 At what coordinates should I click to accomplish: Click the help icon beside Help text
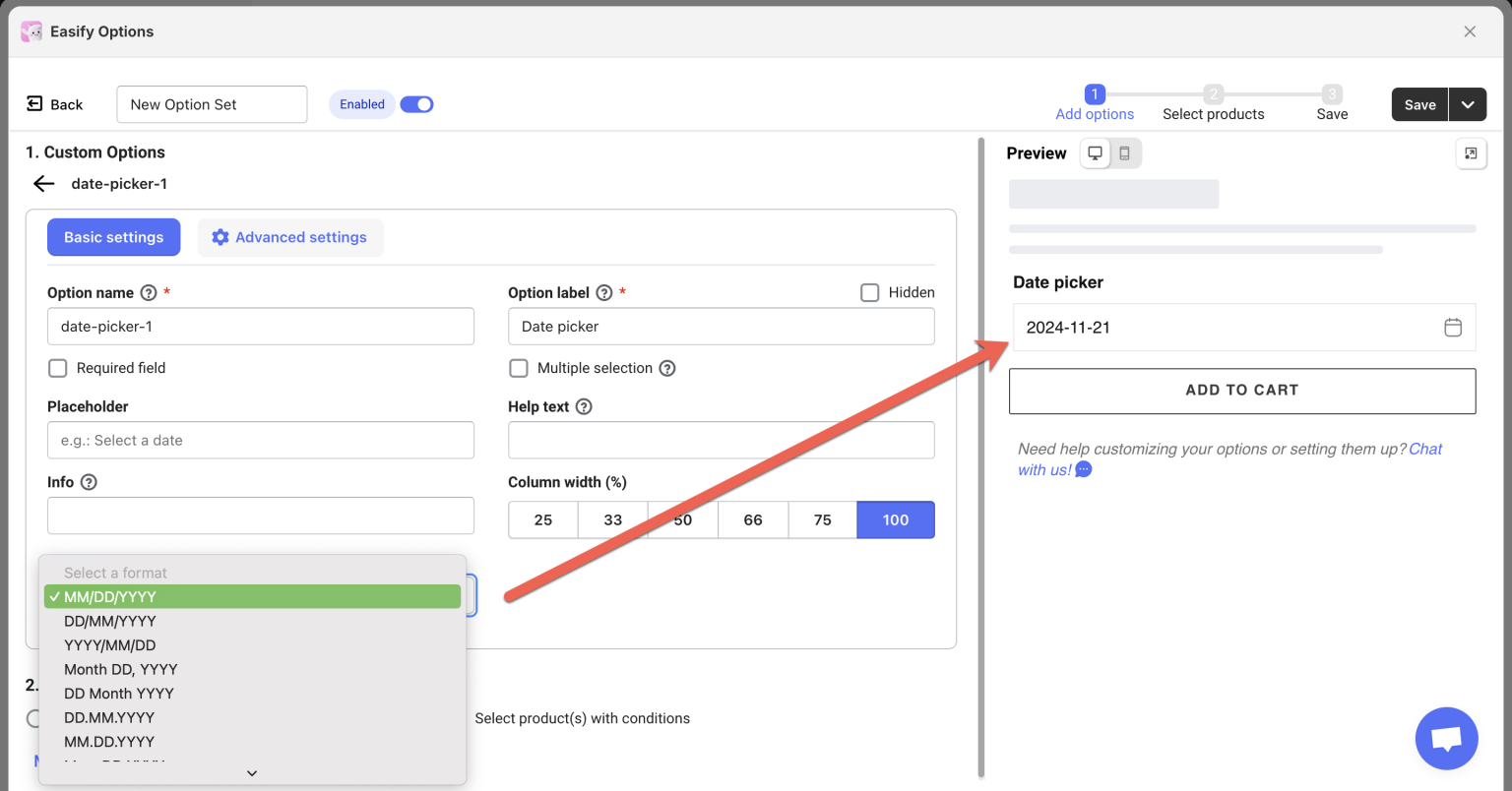click(x=585, y=406)
